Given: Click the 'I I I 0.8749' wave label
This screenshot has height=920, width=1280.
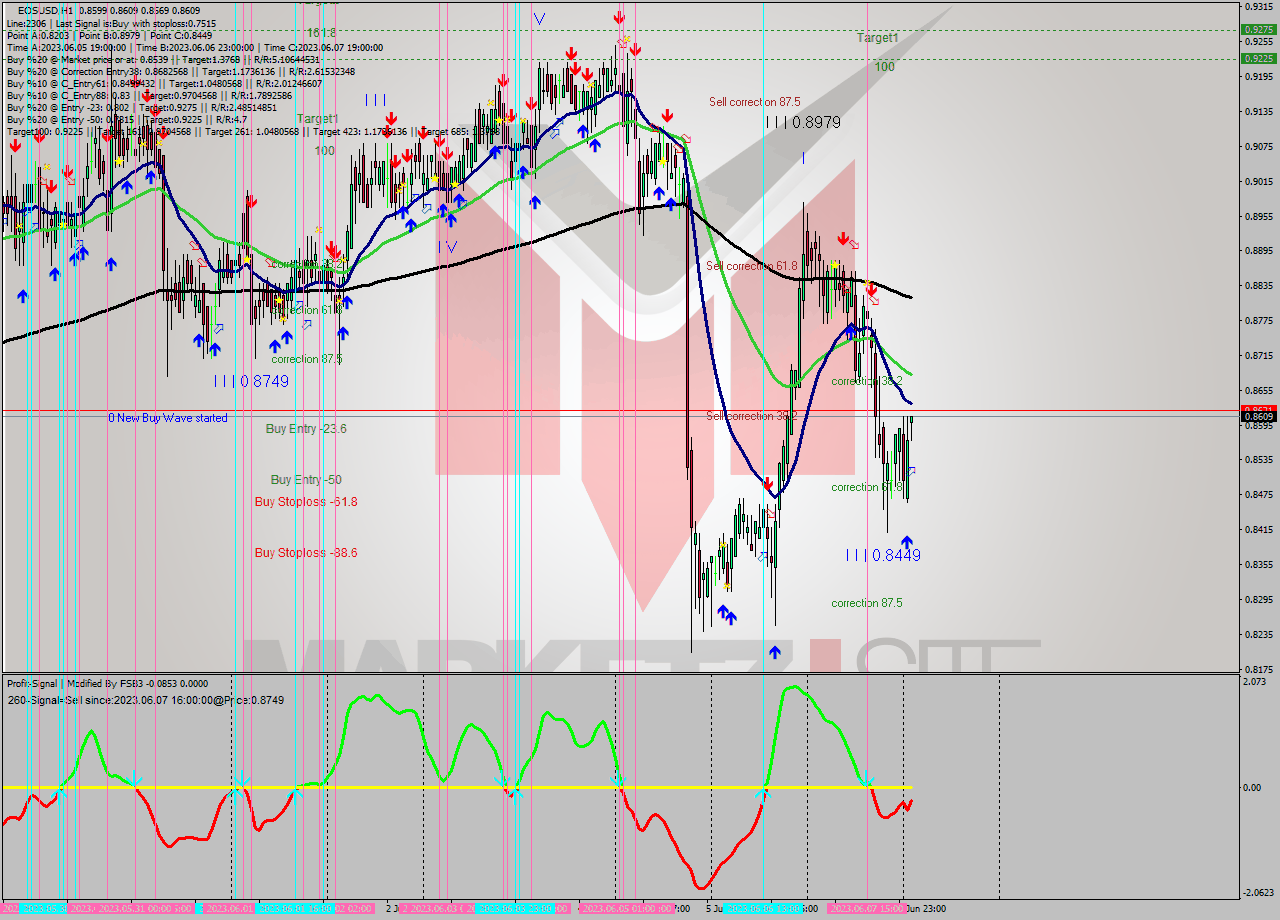Looking at the screenshot, I should pos(251,381).
